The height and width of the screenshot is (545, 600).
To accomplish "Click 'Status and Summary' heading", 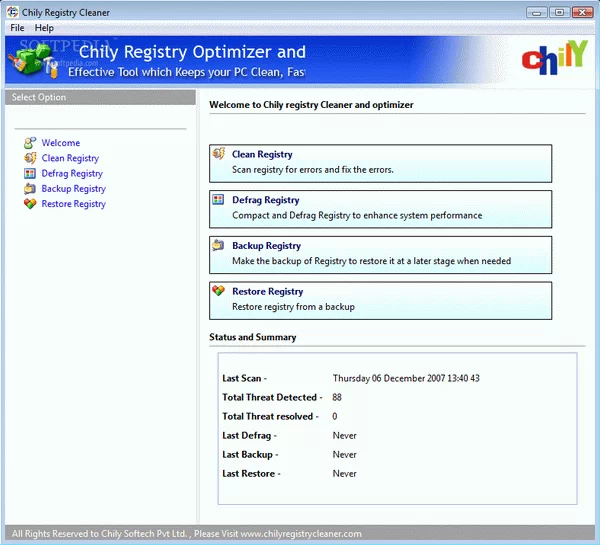I will (253, 337).
